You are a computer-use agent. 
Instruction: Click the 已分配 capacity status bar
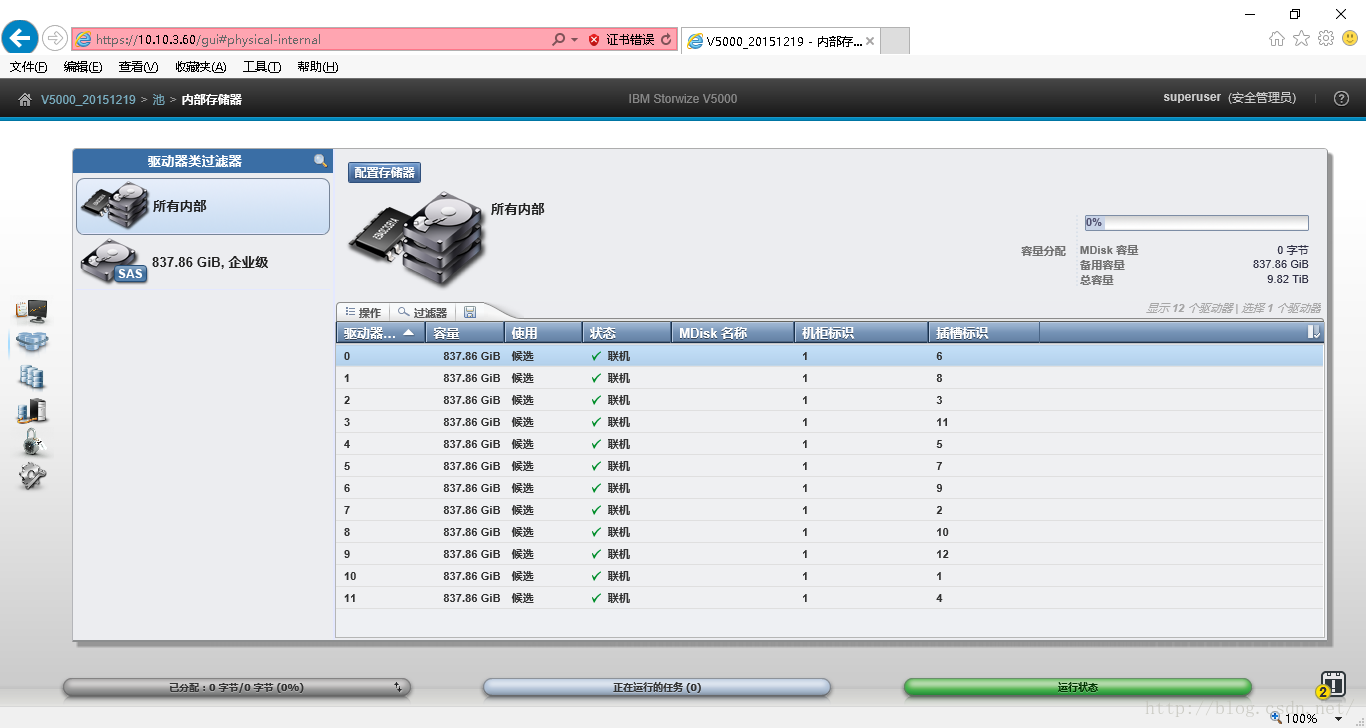(x=237, y=687)
